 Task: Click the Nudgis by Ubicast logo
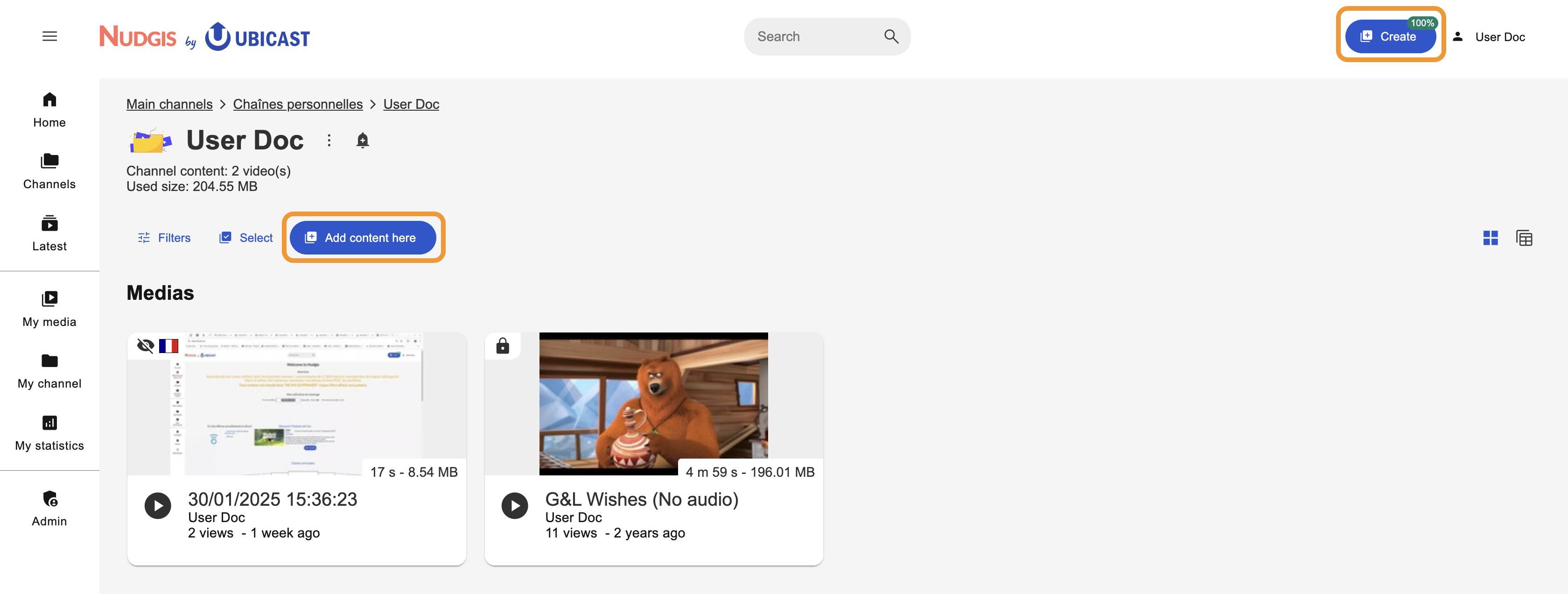(x=204, y=36)
